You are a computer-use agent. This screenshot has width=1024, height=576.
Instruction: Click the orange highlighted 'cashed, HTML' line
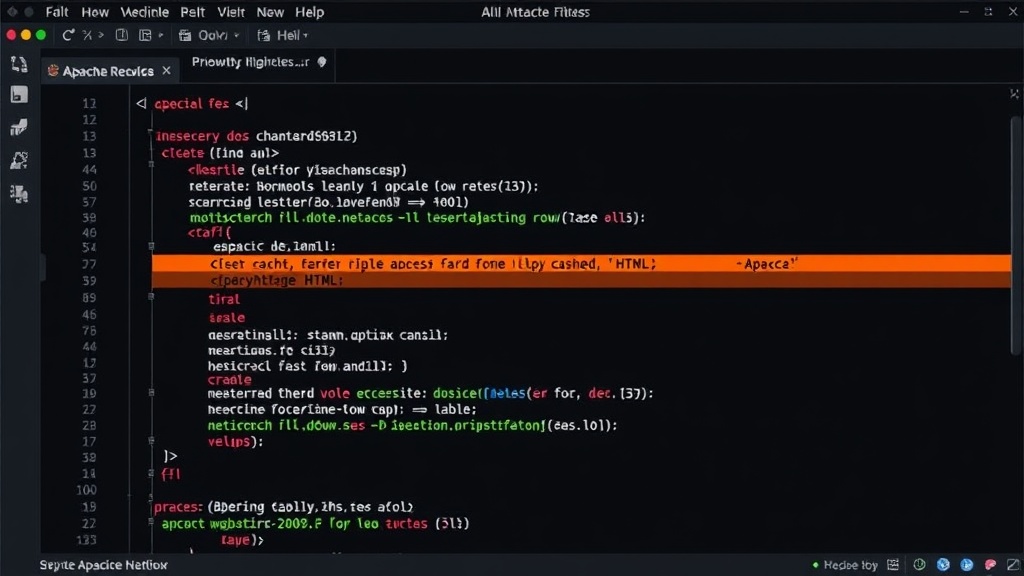click(581, 264)
